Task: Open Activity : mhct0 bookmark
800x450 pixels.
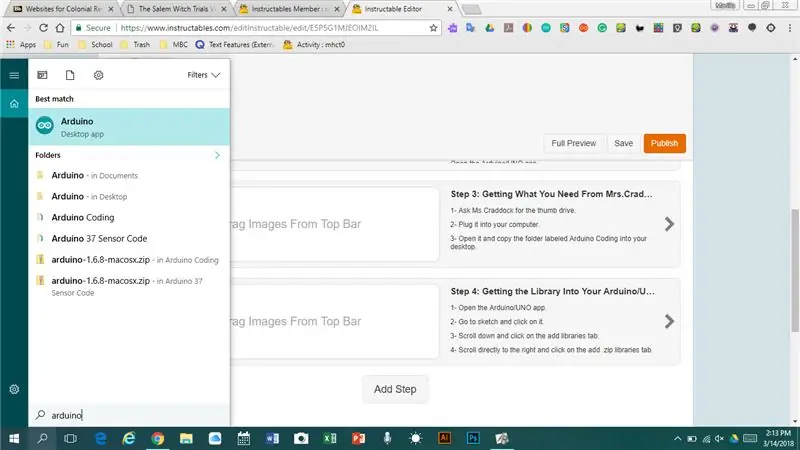Action: pyautogui.click(x=314, y=45)
